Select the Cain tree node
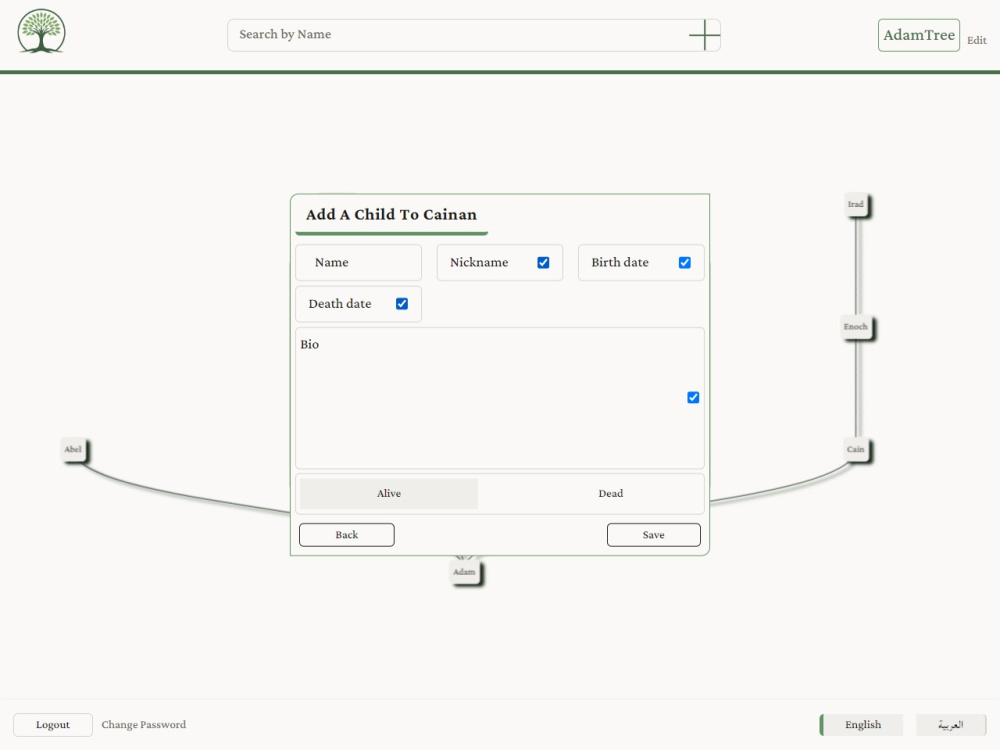This screenshot has height=750, width=1000. click(857, 450)
